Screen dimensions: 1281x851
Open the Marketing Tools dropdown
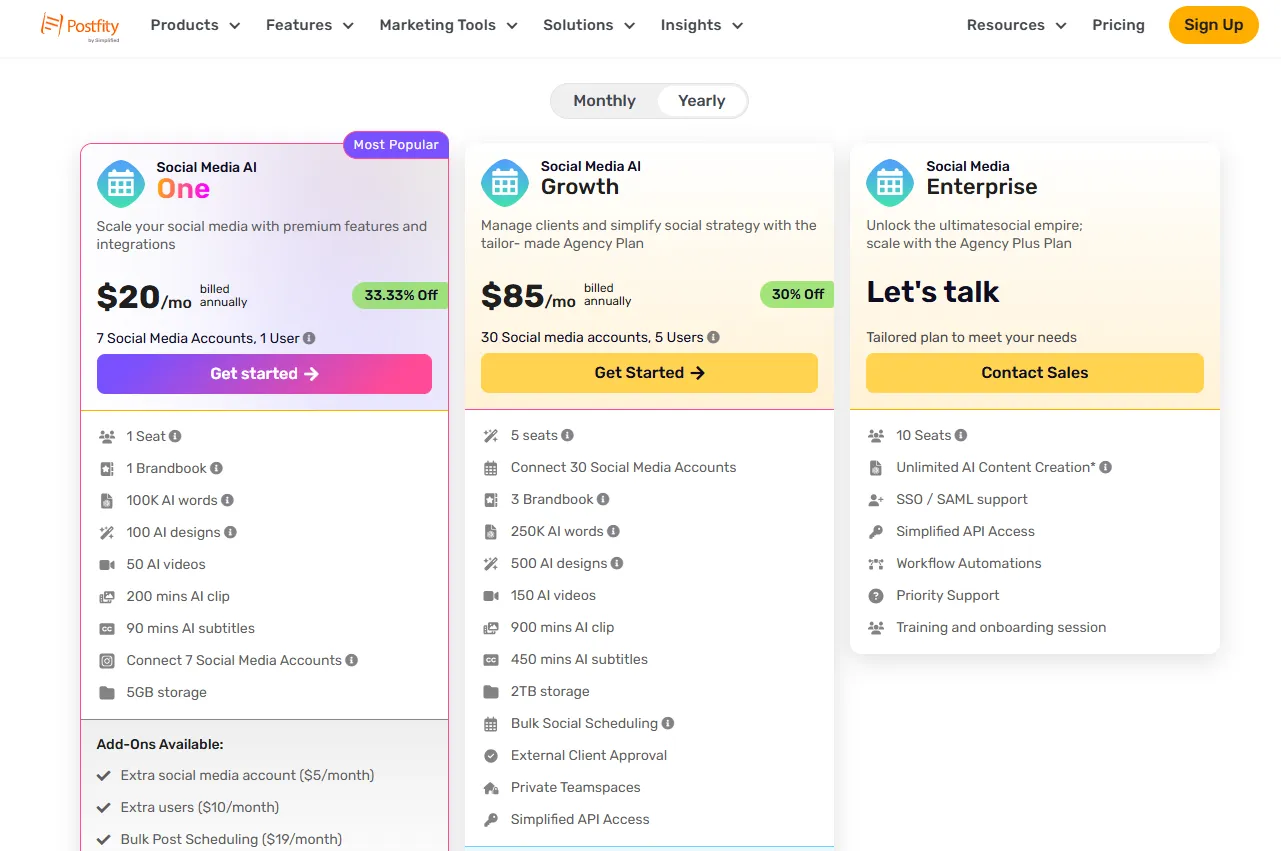click(449, 25)
